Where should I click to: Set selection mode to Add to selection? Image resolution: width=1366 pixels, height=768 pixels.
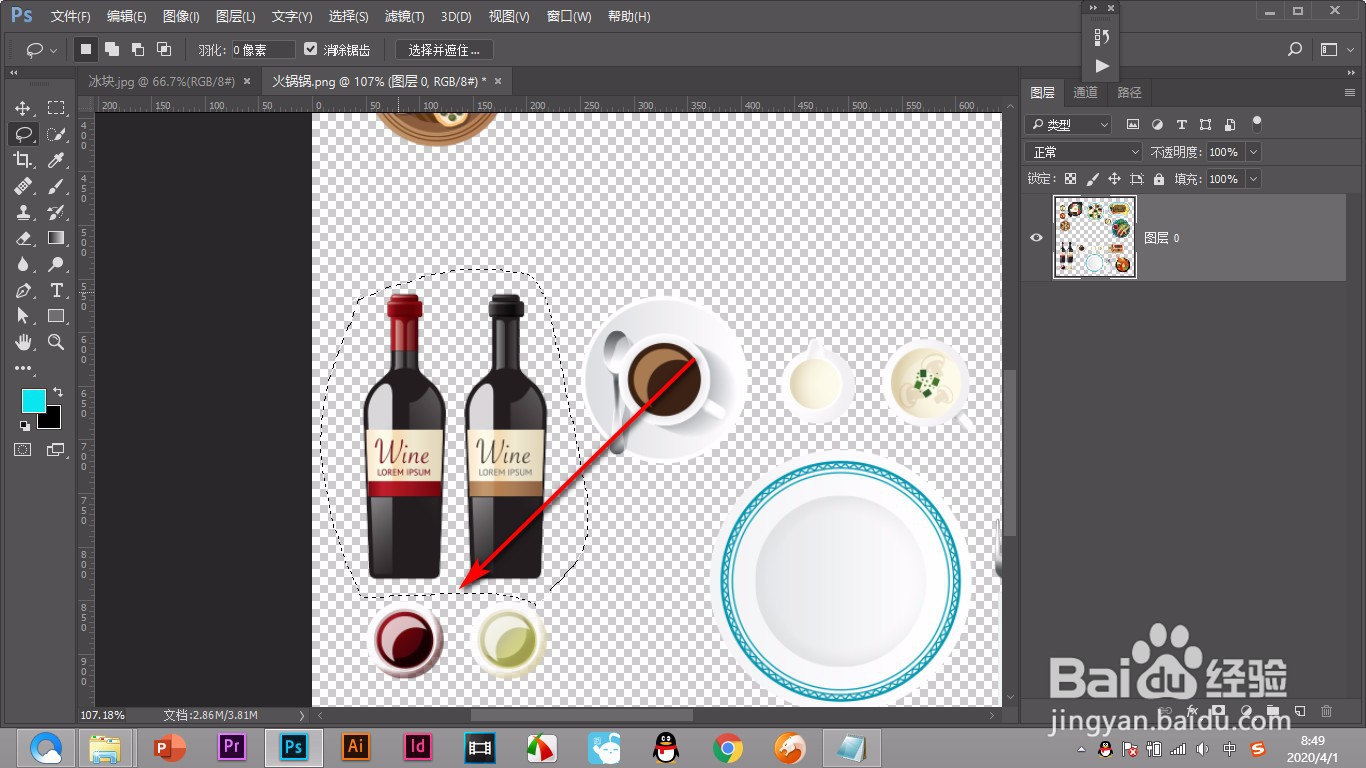(x=112, y=49)
